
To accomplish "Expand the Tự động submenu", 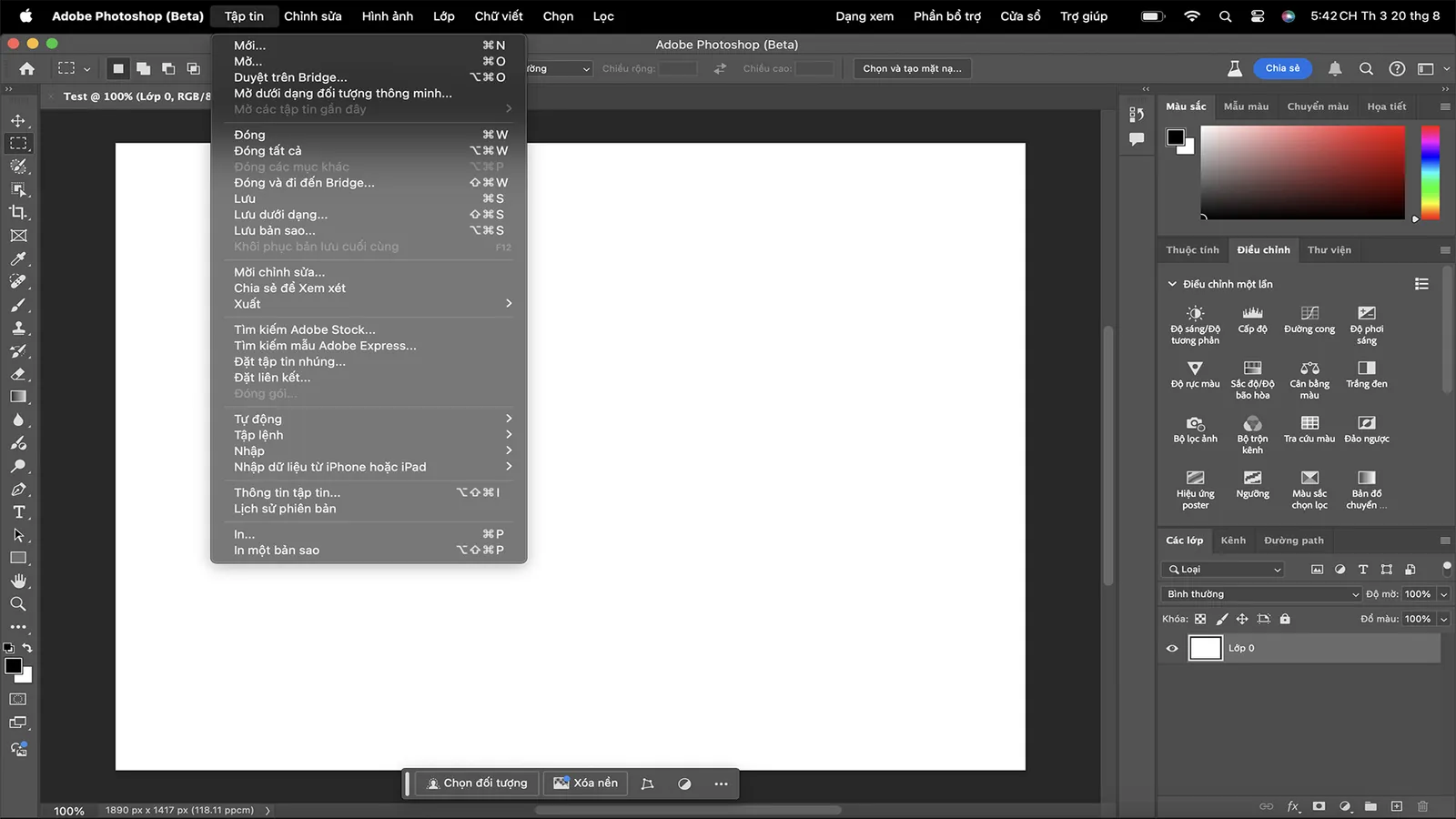I will [369, 420].
